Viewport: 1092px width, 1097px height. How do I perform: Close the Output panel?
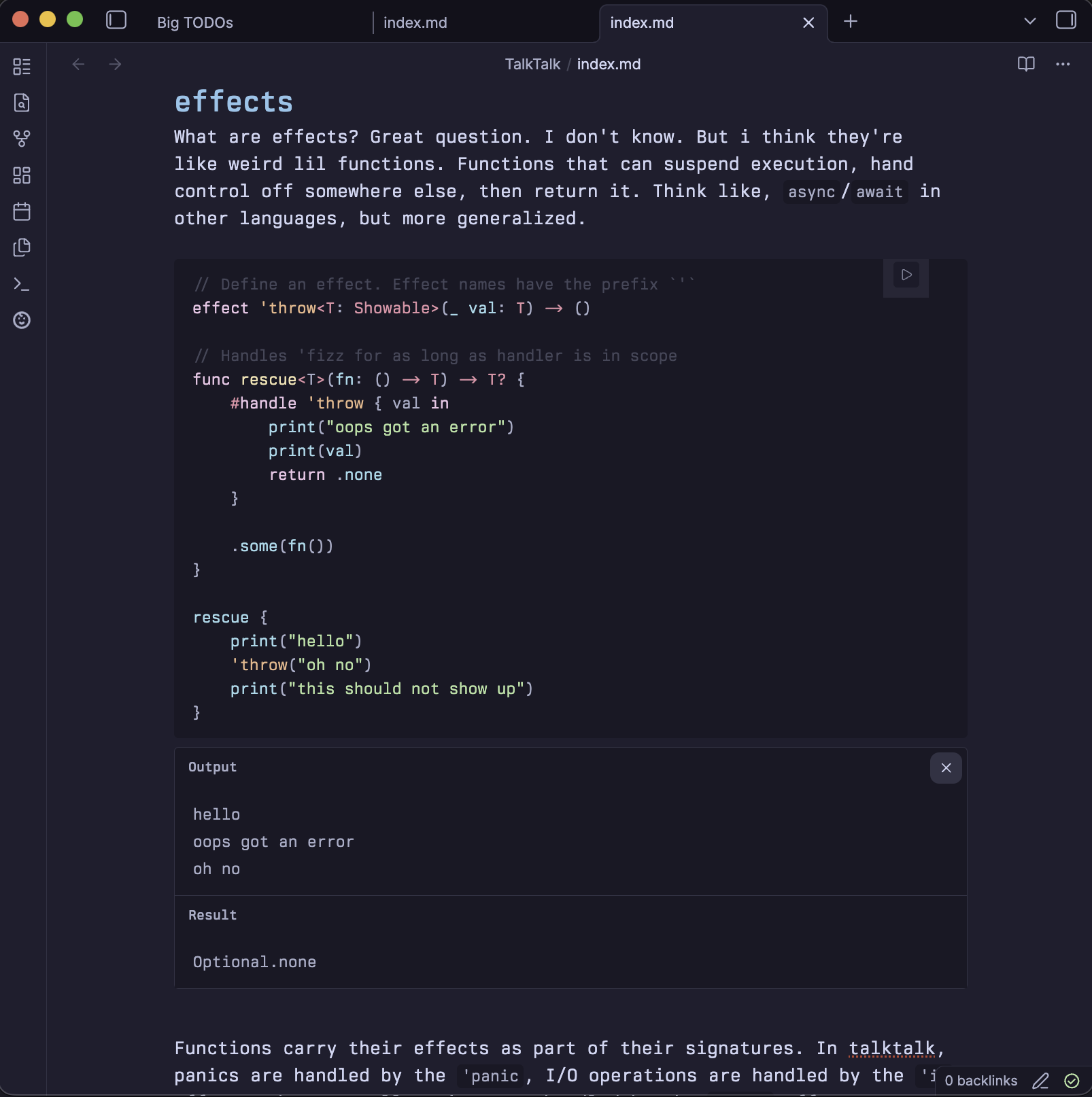tap(946, 768)
